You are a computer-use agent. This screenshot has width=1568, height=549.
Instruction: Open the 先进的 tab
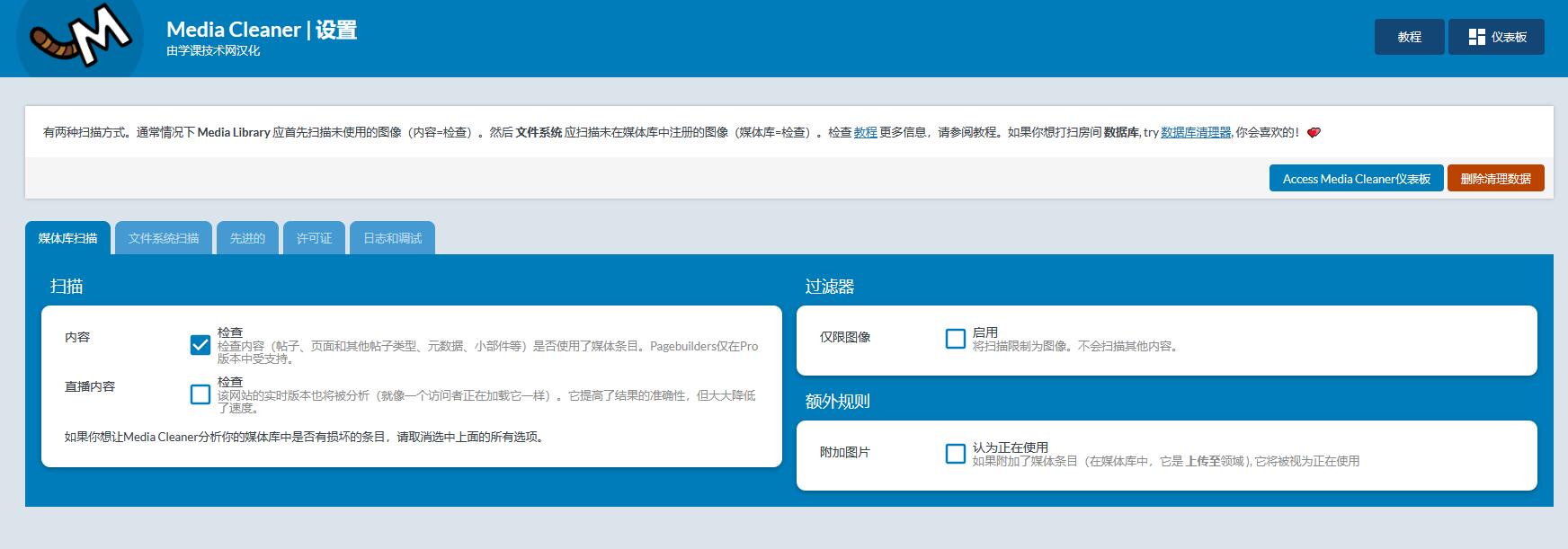[x=247, y=238]
